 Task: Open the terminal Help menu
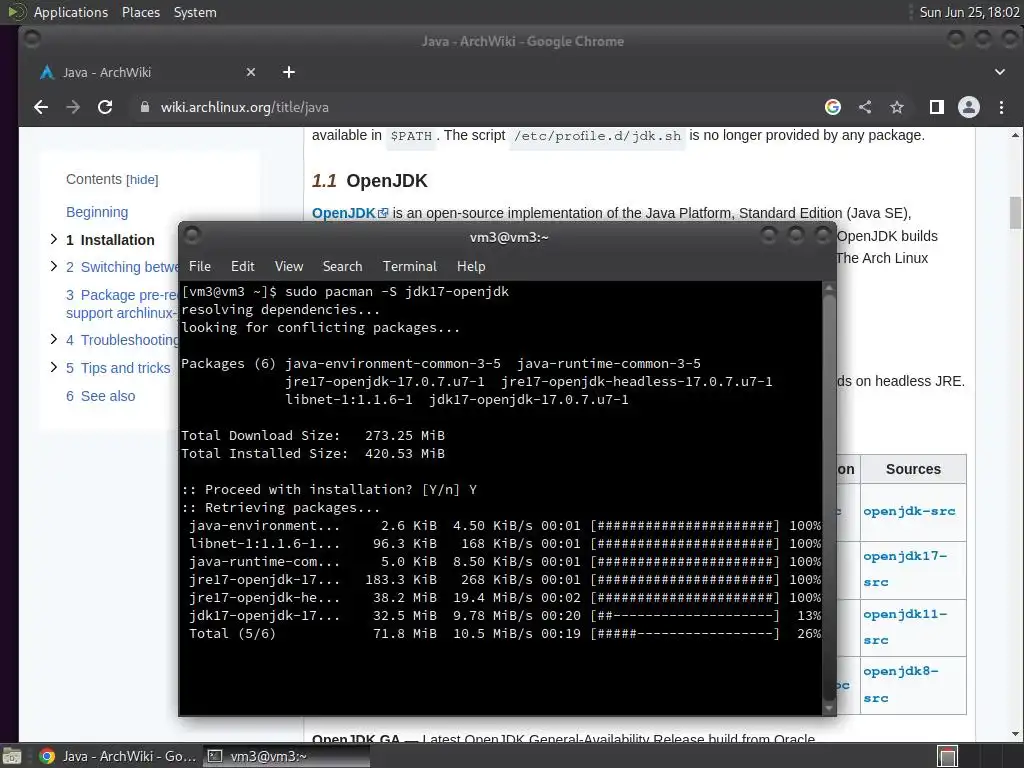coord(471,266)
